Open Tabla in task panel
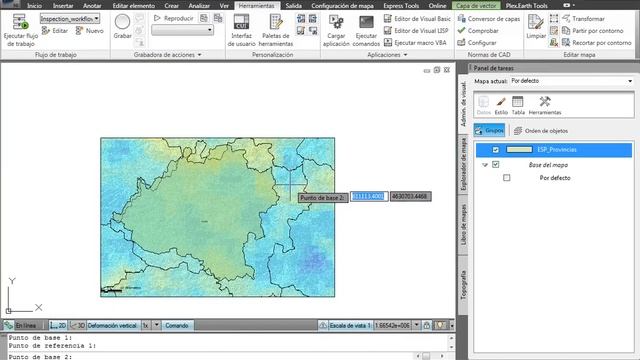 point(518,105)
